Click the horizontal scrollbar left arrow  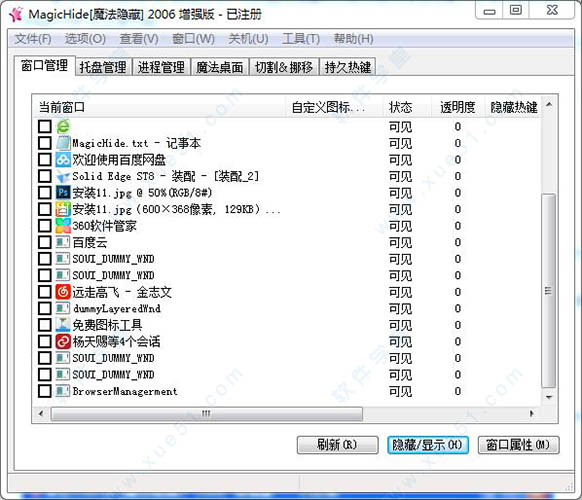pos(41,413)
